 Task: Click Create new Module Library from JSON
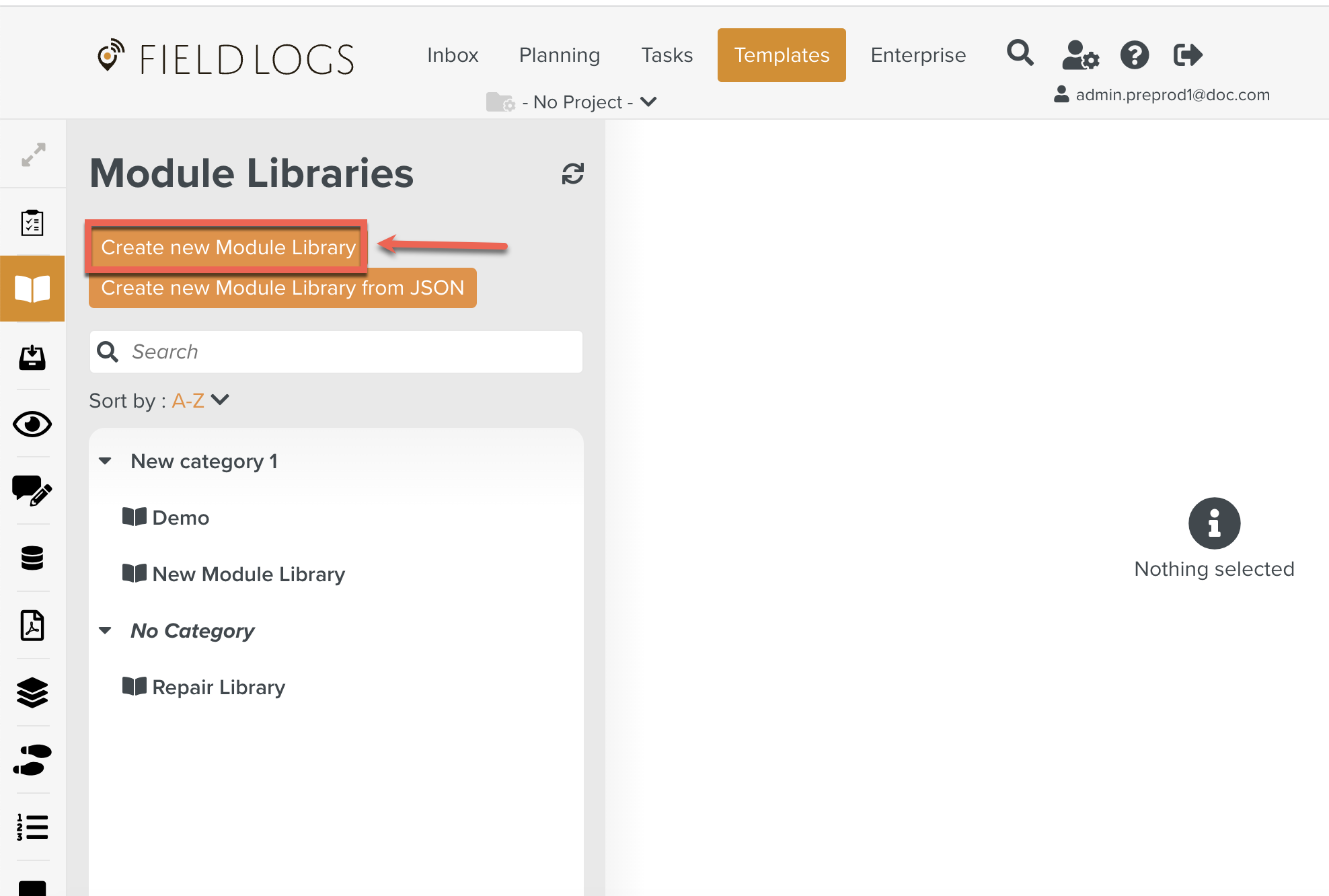(282, 288)
